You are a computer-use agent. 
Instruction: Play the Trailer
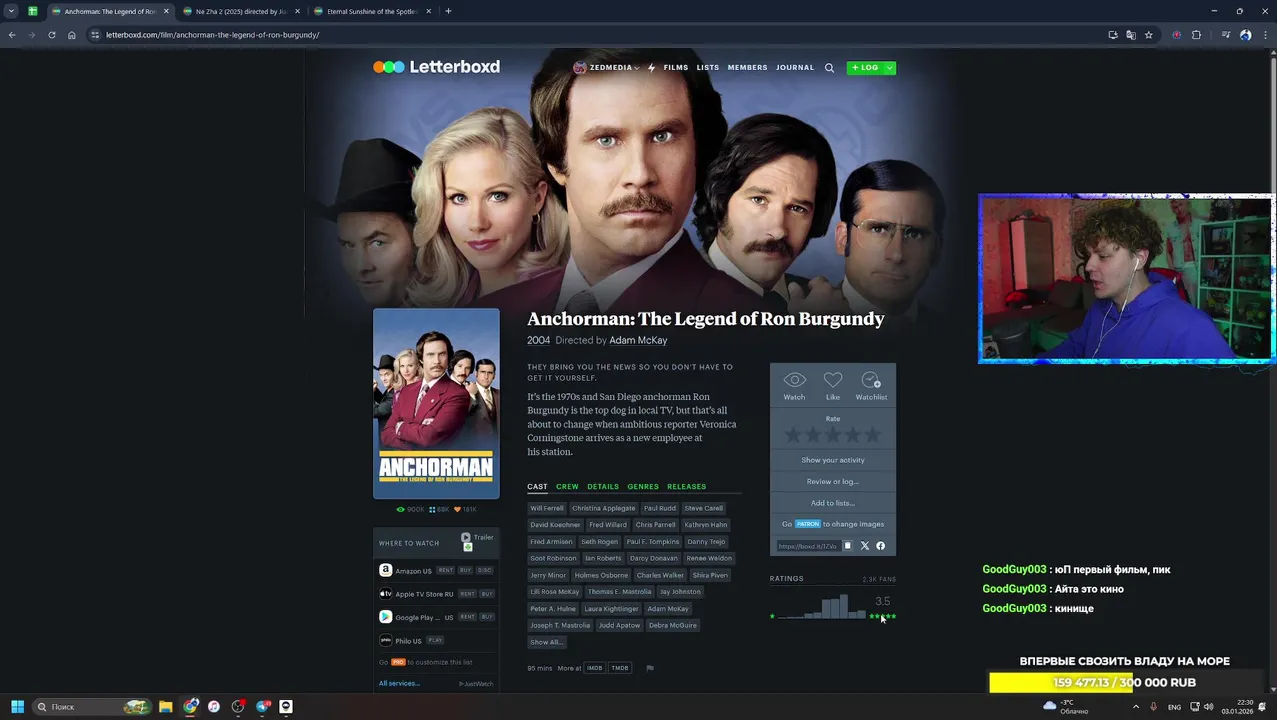(477, 537)
